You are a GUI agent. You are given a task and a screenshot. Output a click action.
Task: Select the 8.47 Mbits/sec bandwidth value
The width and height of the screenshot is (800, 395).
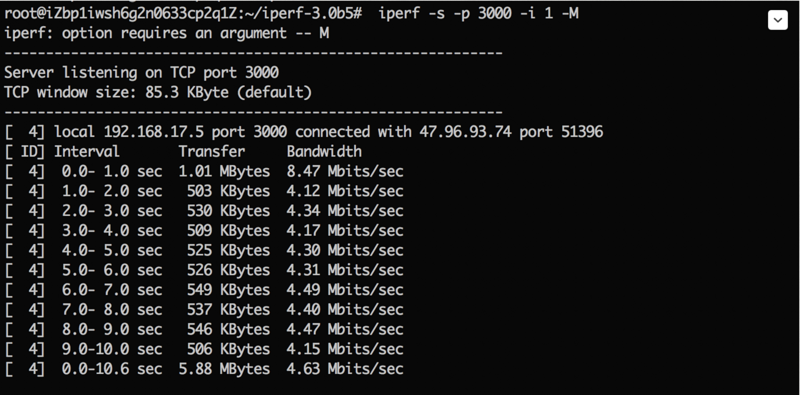pos(345,171)
